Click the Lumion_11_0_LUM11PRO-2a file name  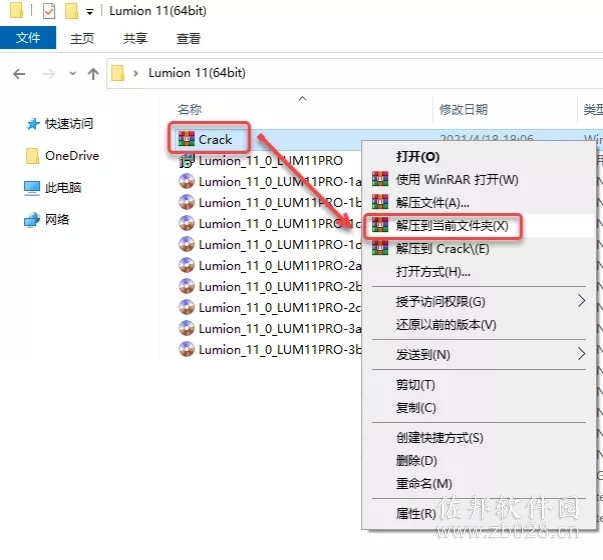[x=280, y=265]
